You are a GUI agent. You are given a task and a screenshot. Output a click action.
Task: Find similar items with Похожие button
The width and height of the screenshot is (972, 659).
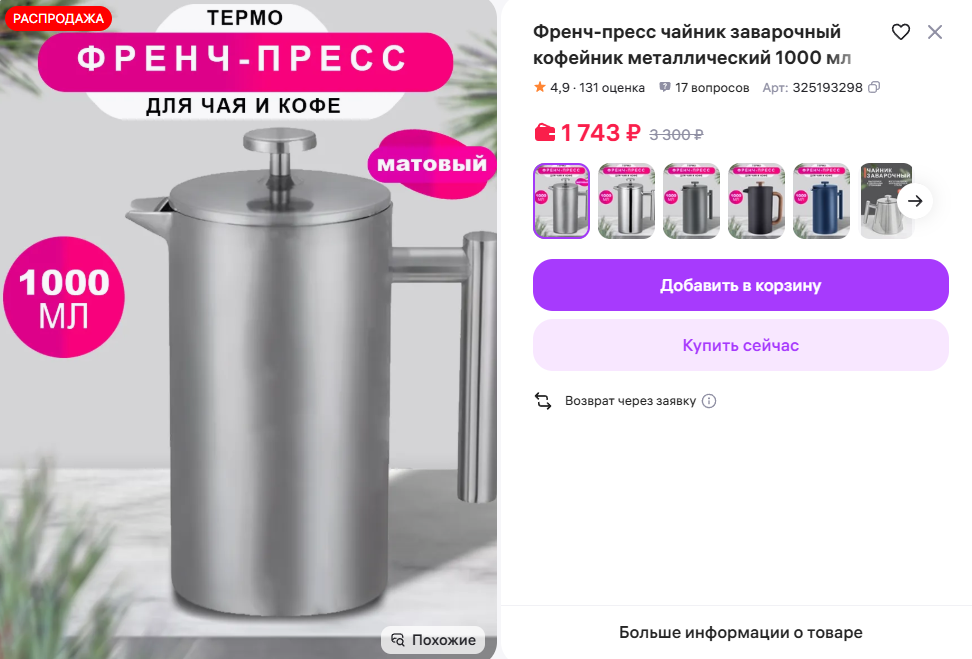[x=433, y=640]
